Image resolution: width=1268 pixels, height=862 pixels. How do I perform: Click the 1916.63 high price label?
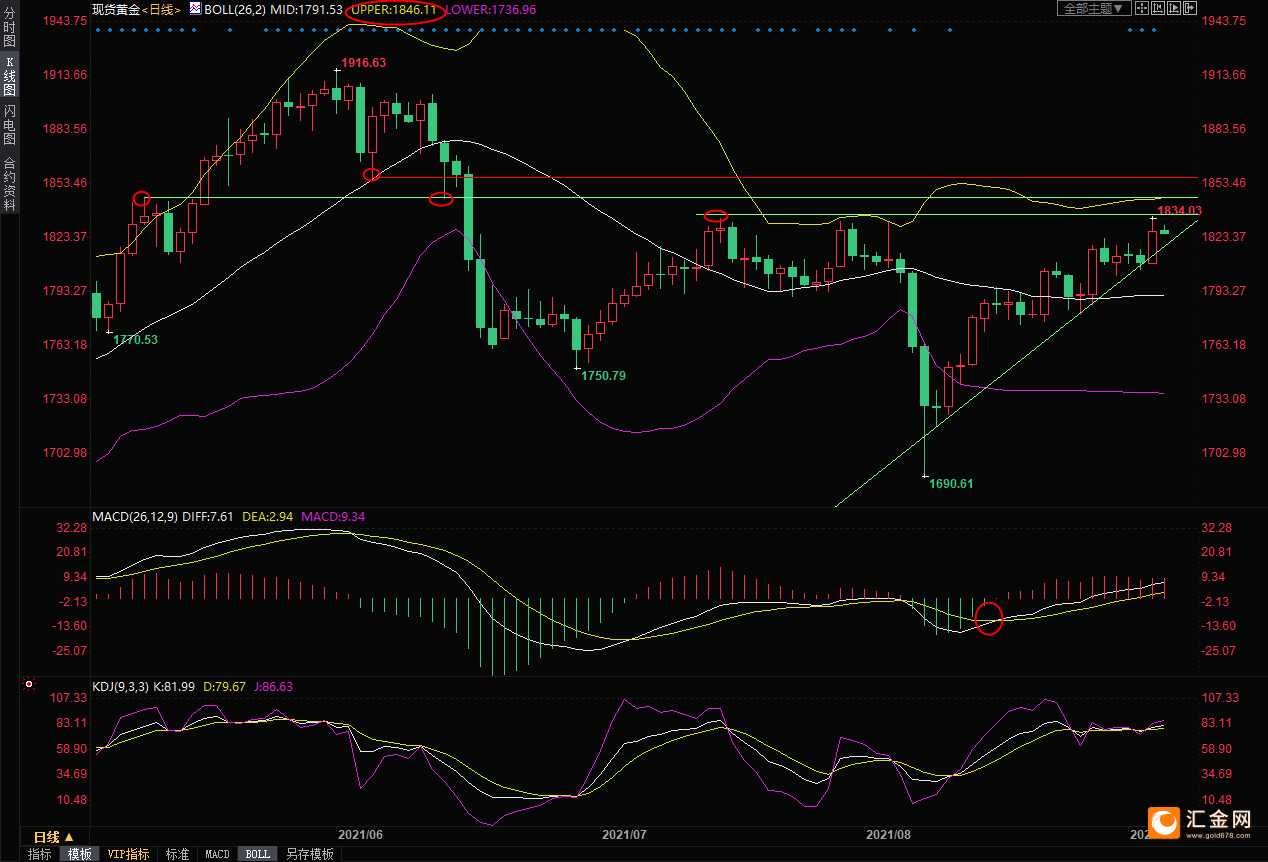[x=363, y=63]
